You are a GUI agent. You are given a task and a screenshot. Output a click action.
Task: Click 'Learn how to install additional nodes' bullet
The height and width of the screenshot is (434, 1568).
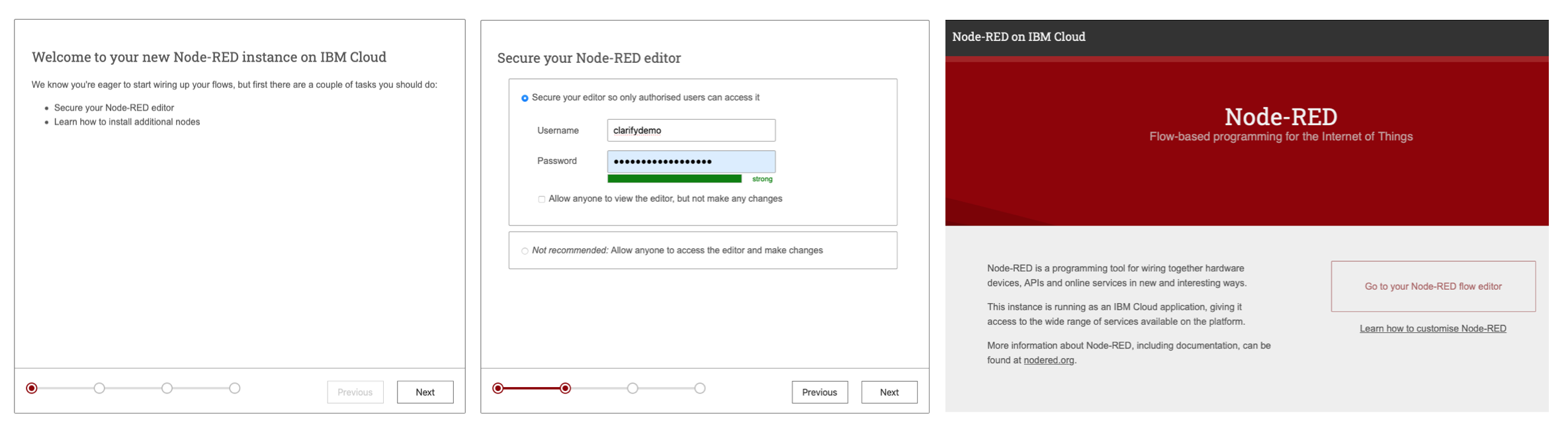click(127, 122)
